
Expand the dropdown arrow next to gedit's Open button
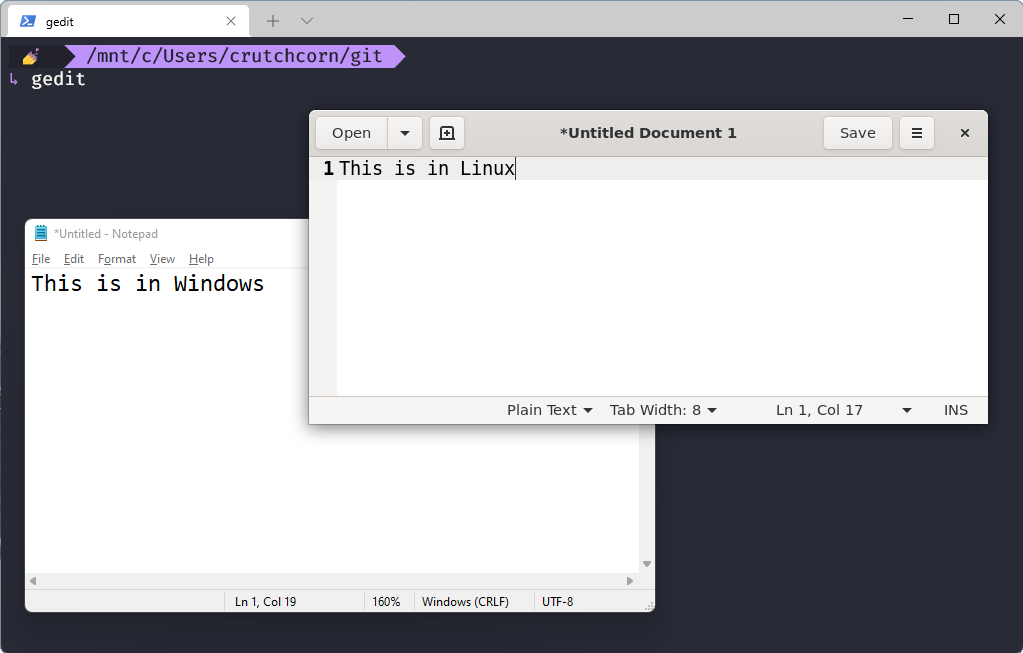404,132
